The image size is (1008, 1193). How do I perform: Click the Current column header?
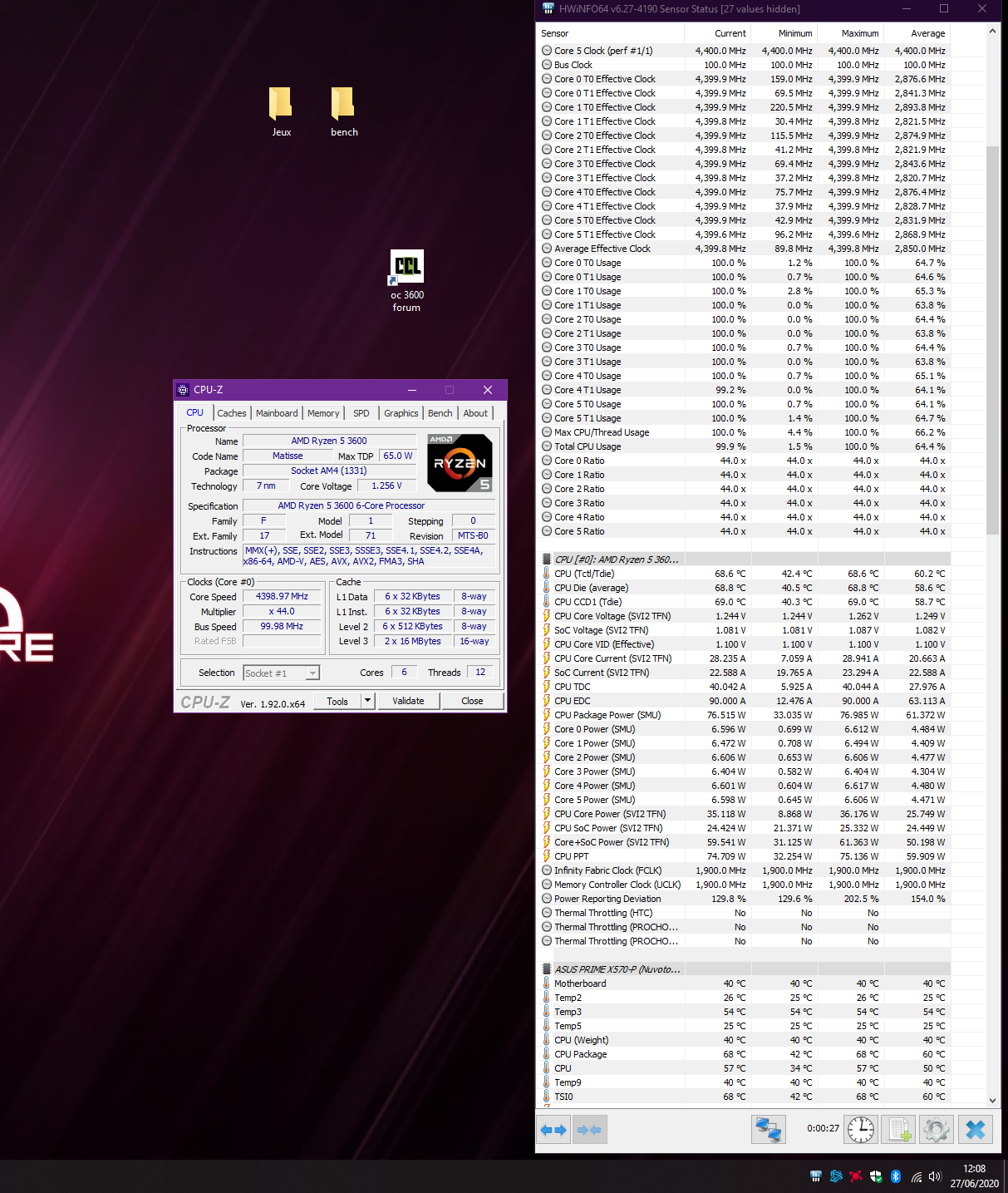pos(718,33)
